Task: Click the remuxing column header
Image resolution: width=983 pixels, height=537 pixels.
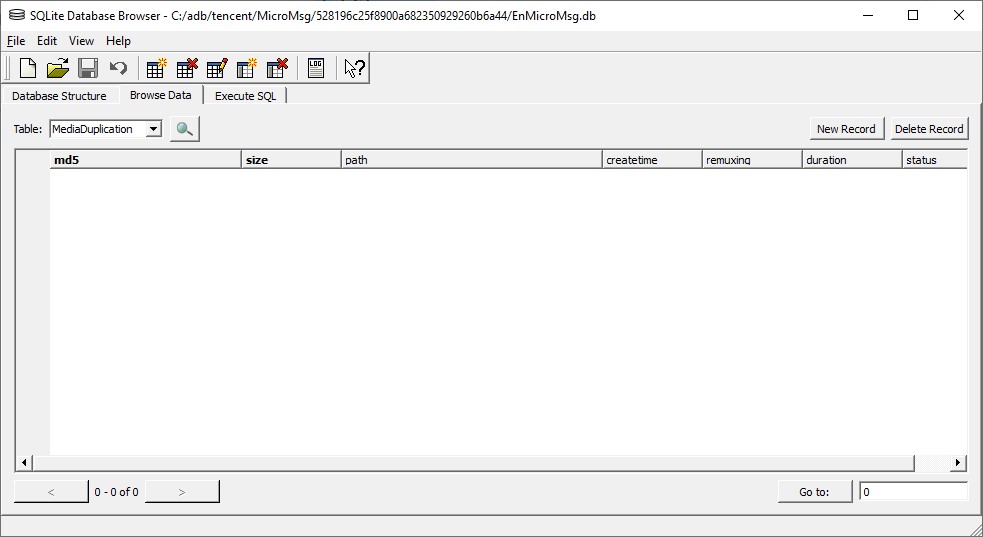Action: pos(752,160)
